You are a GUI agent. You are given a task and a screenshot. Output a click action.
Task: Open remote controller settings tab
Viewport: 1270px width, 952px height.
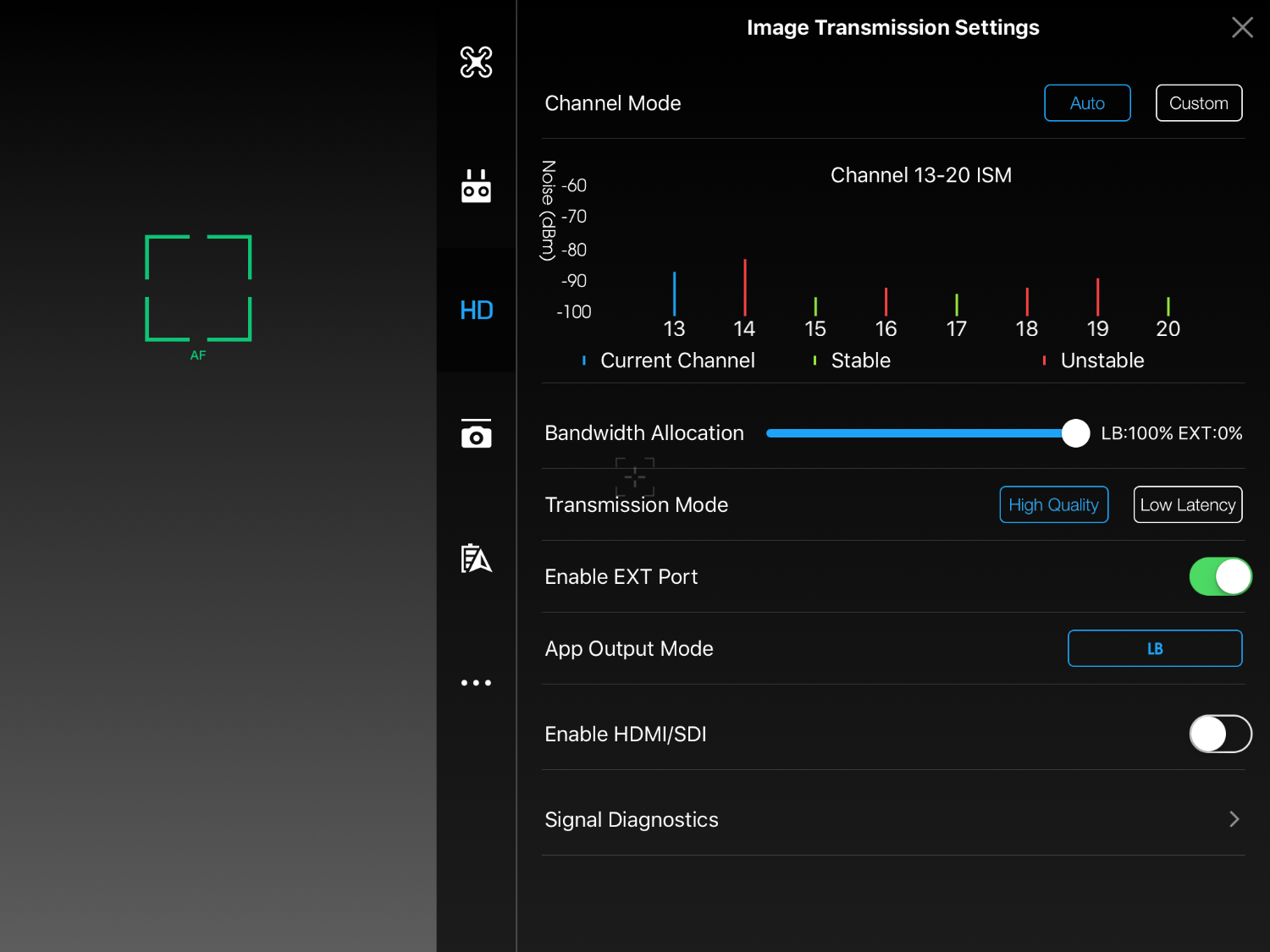pyautogui.click(x=476, y=186)
